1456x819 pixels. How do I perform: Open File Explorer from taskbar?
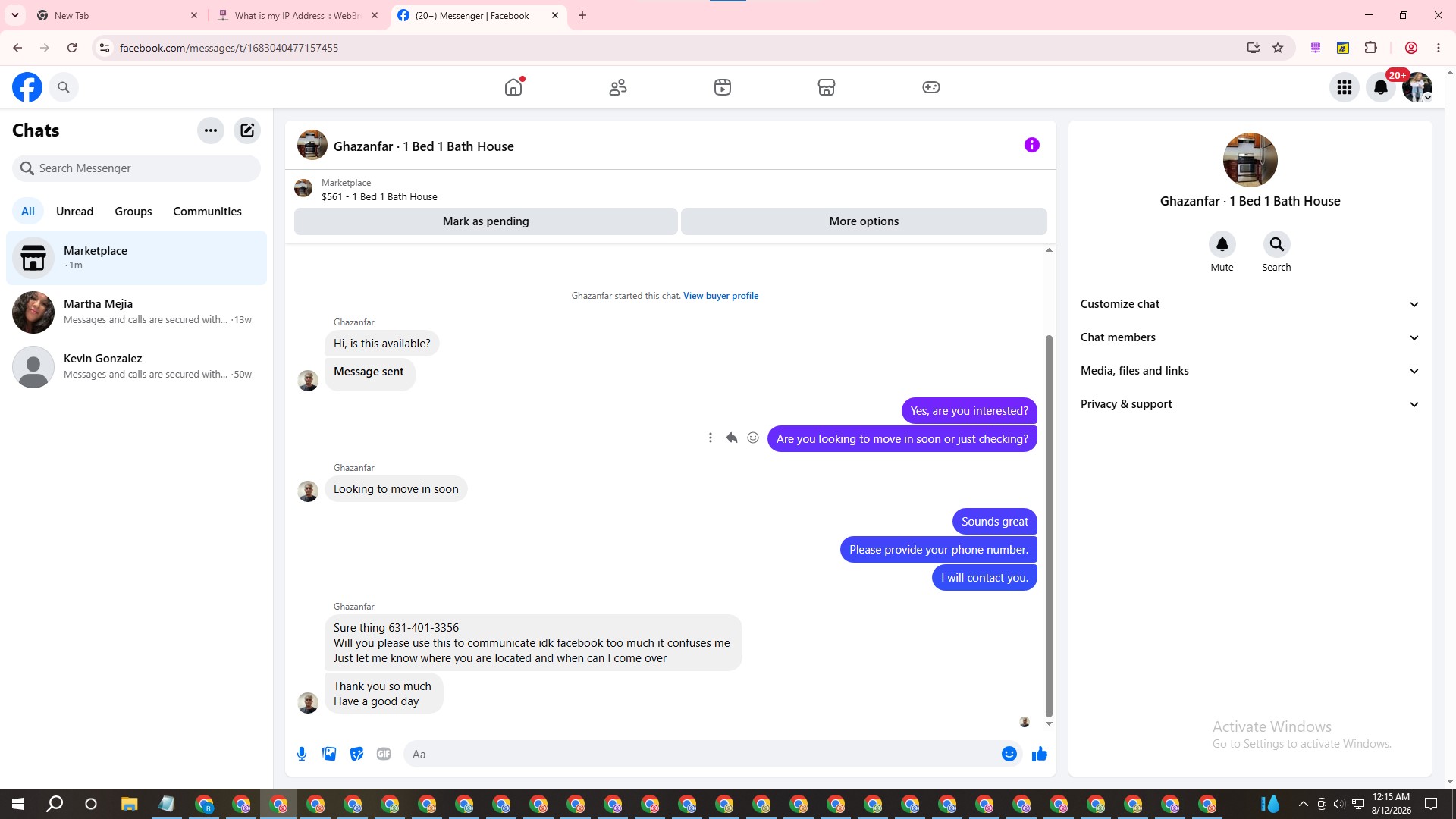tap(129, 804)
